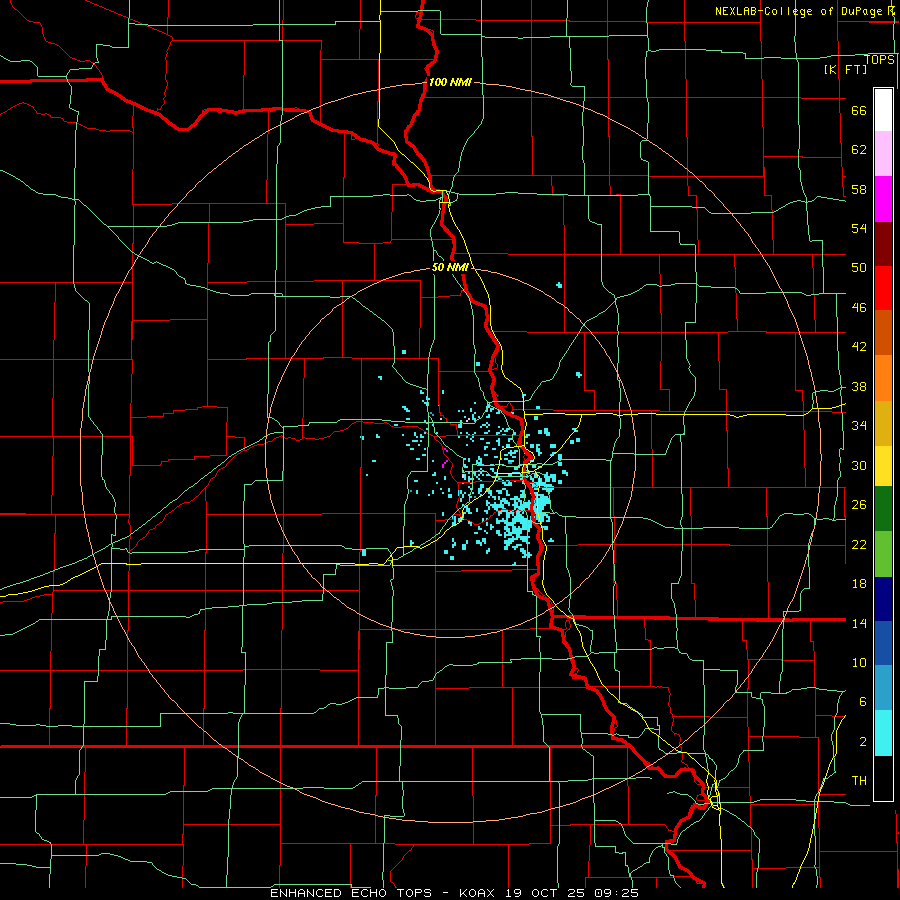Click the '50' legend value
The image size is (900, 900).
[859, 267]
